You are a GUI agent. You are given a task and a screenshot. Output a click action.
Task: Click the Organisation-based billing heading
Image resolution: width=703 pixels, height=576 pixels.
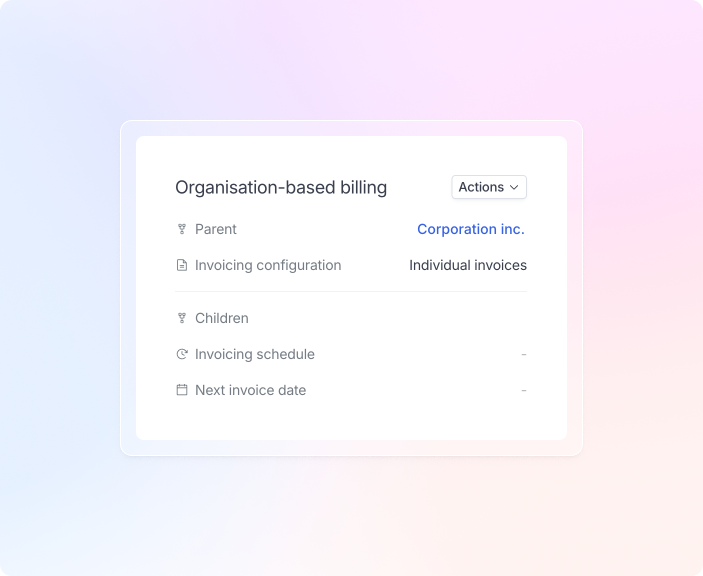pos(281,187)
